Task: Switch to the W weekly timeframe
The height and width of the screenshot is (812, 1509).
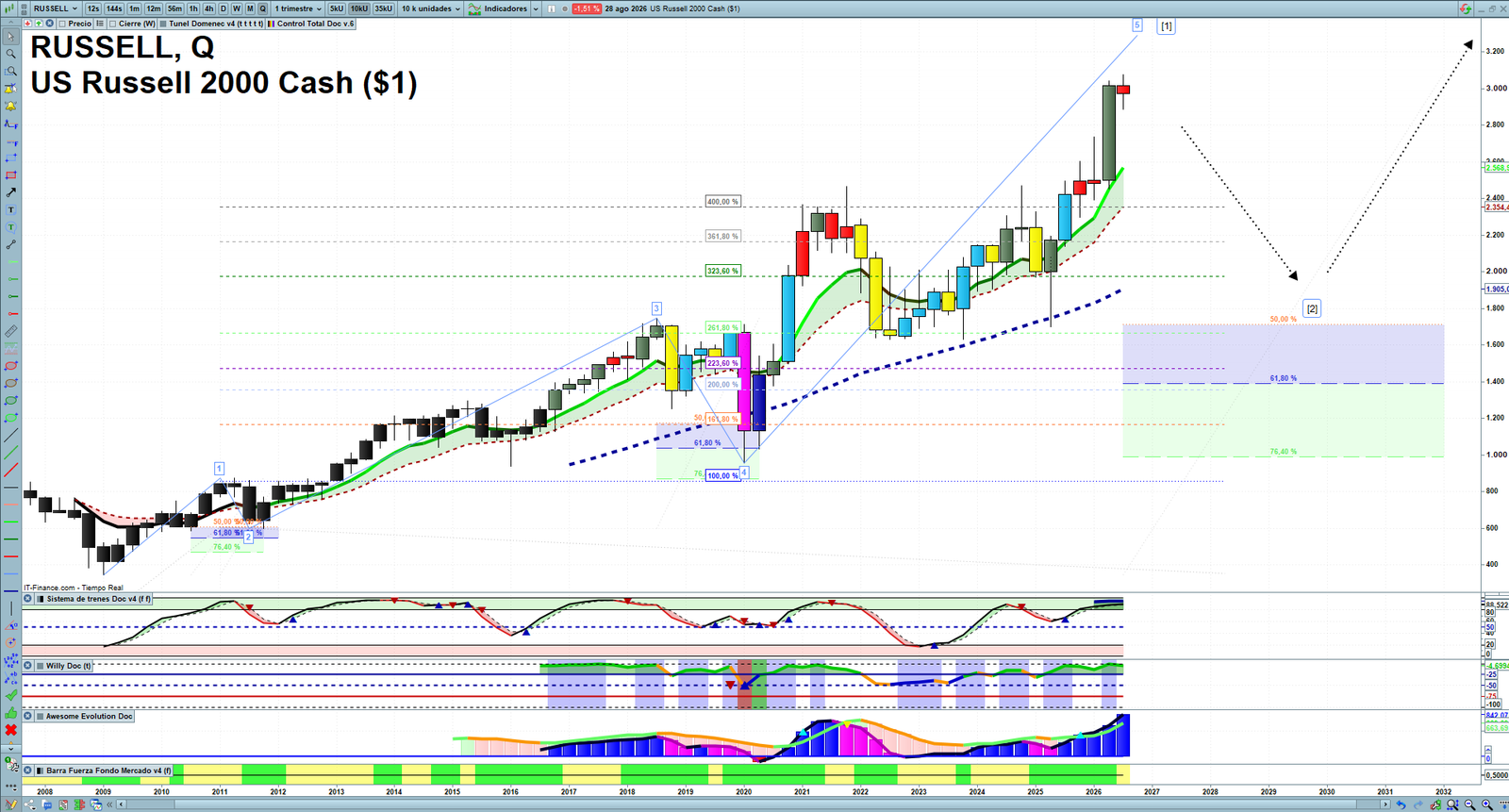Action: click(x=237, y=8)
